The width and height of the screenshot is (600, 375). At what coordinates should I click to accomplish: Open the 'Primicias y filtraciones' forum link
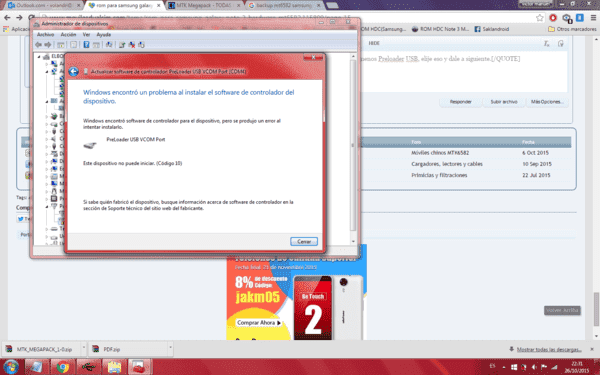[439, 175]
